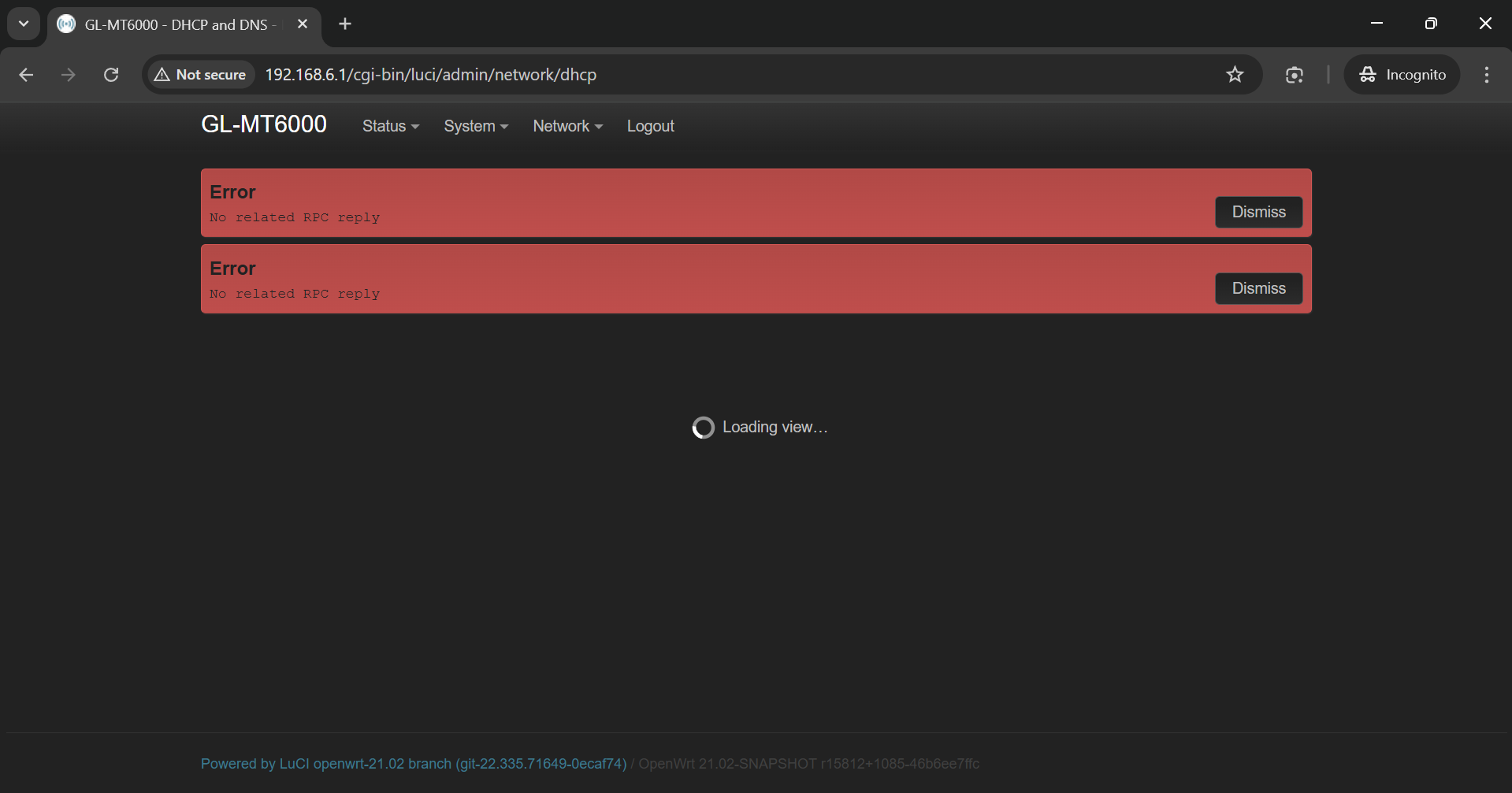Go back to the previous page
The width and height of the screenshot is (1512, 793).
[x=26, y=75]
